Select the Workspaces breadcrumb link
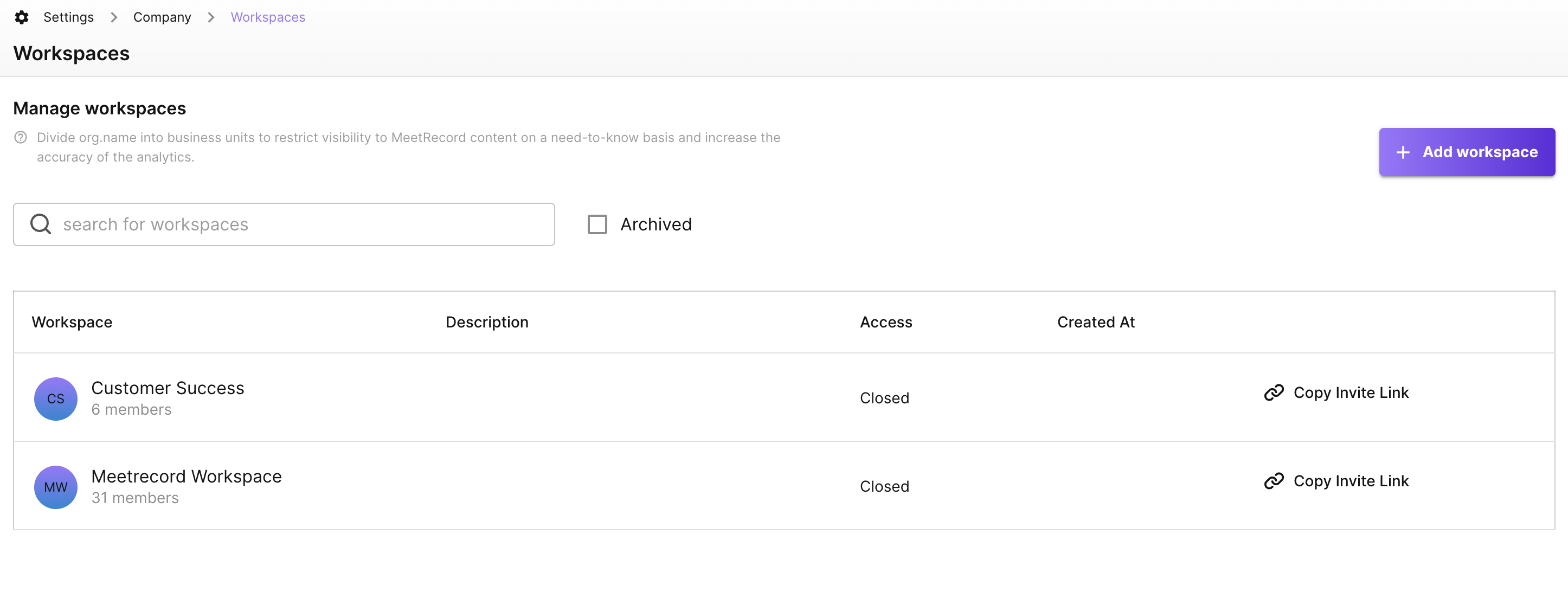Viewport: 1568px width, 592px height. 268,17
